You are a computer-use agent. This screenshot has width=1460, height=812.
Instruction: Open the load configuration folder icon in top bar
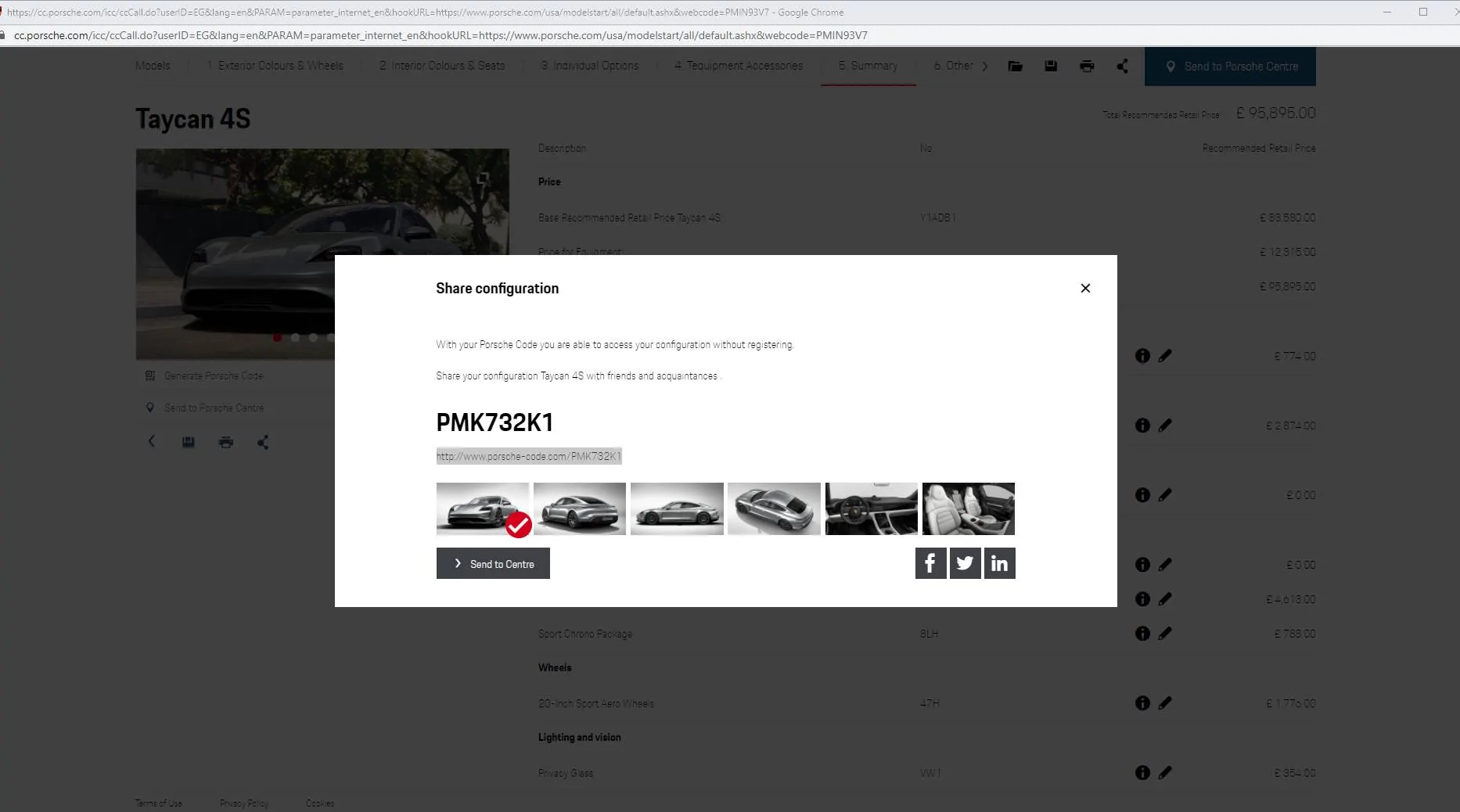[x=1015, y=66]
